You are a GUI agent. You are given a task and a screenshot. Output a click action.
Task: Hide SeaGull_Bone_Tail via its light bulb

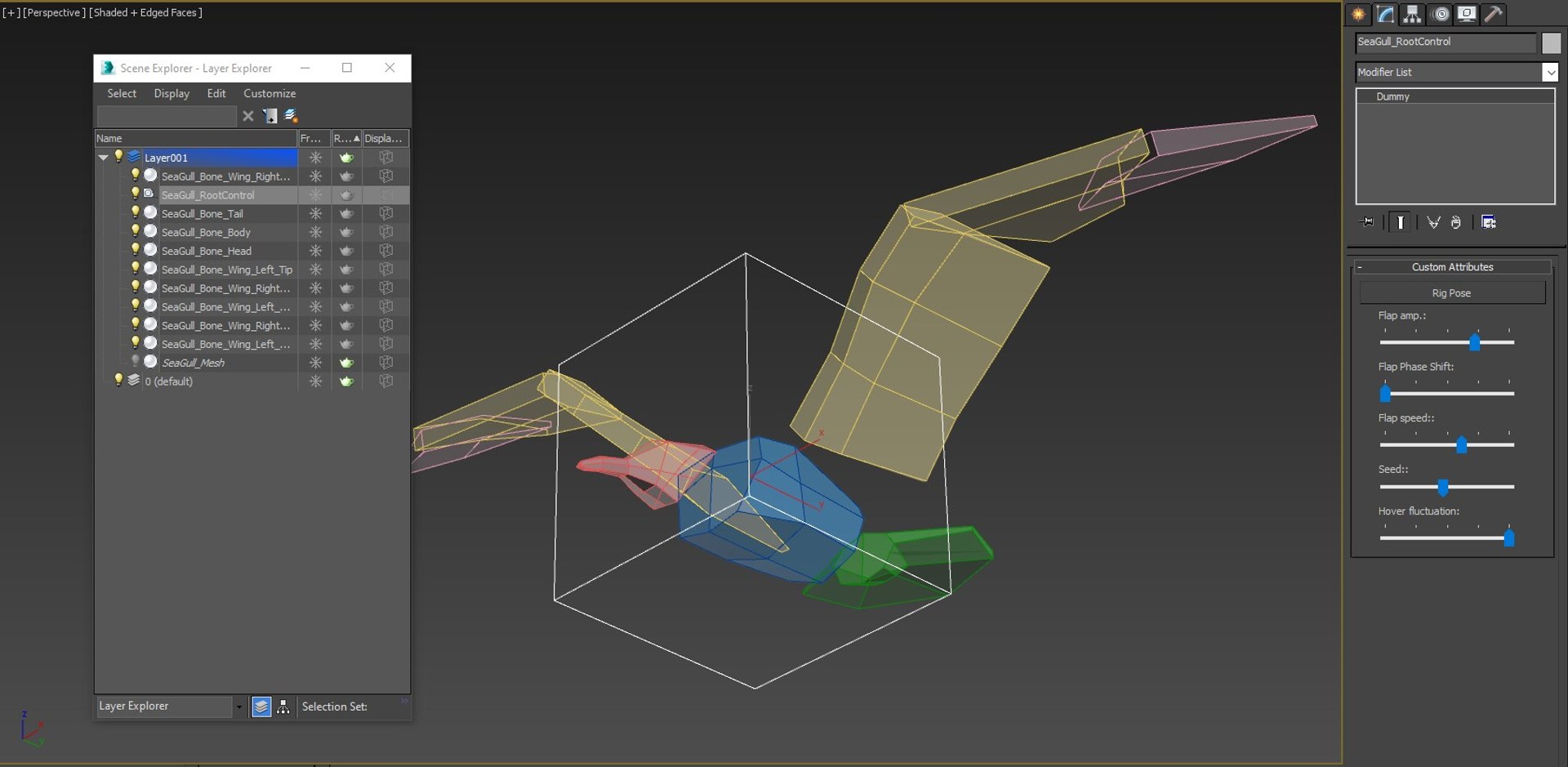click(136, 212)
